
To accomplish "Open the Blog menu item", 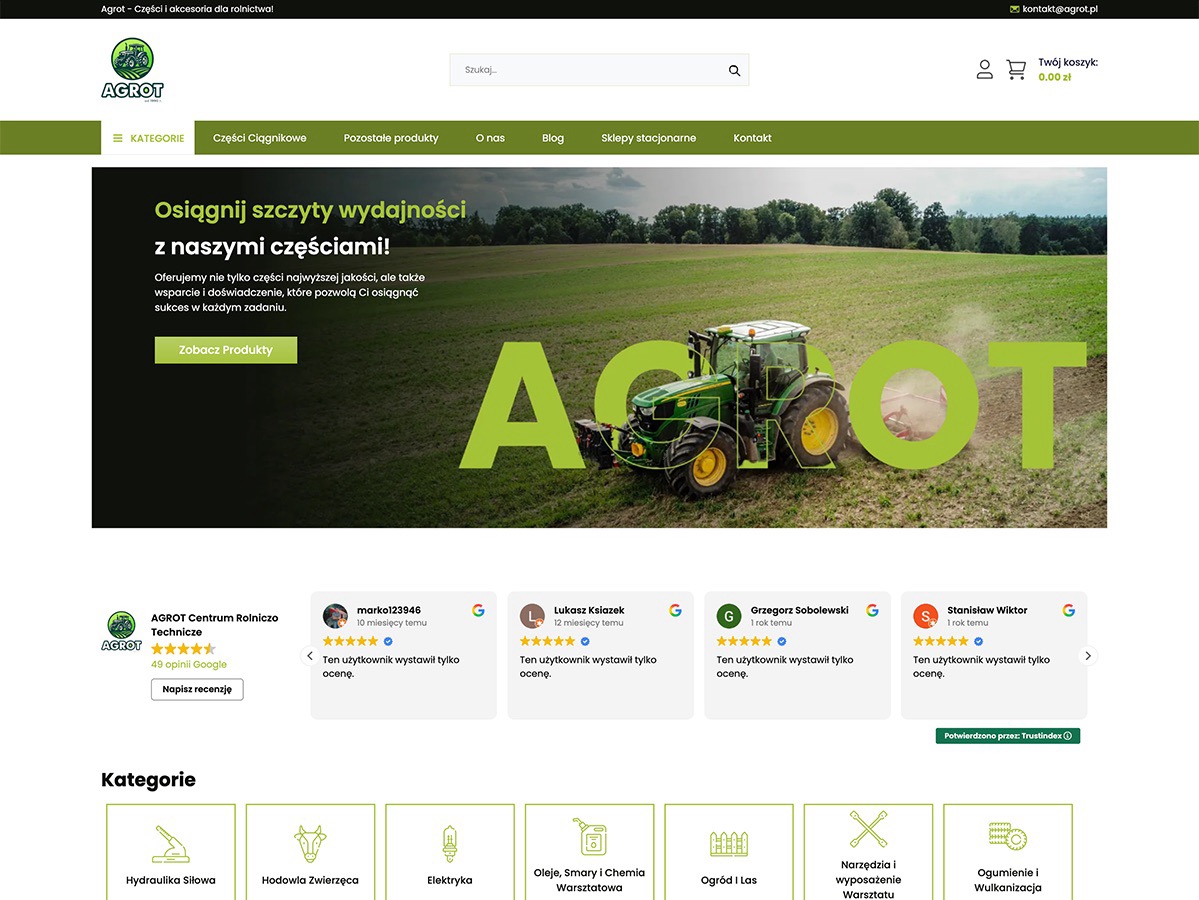I will click(553, 138).
